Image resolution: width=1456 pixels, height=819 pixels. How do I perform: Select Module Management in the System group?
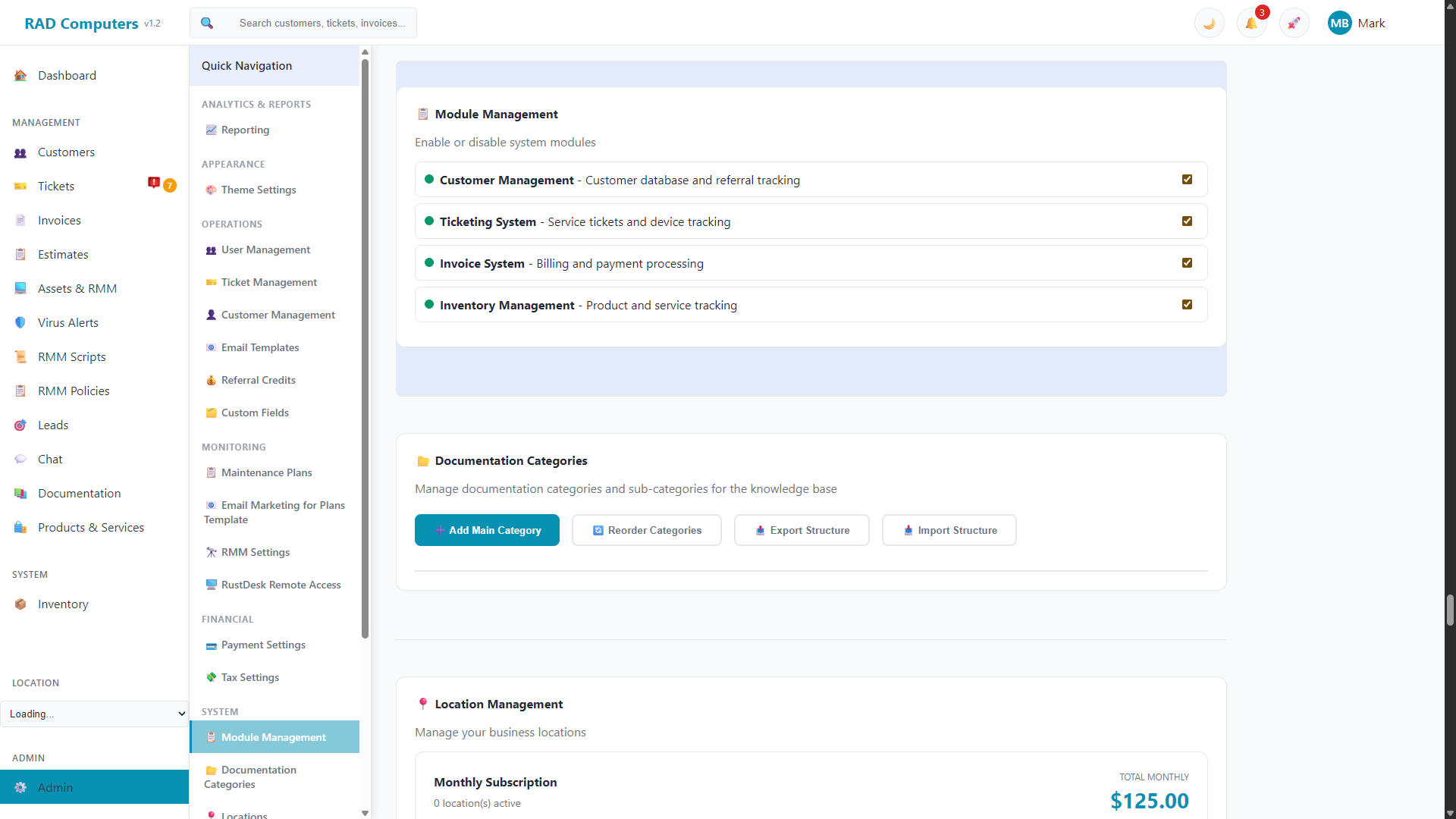click(272, 736)
